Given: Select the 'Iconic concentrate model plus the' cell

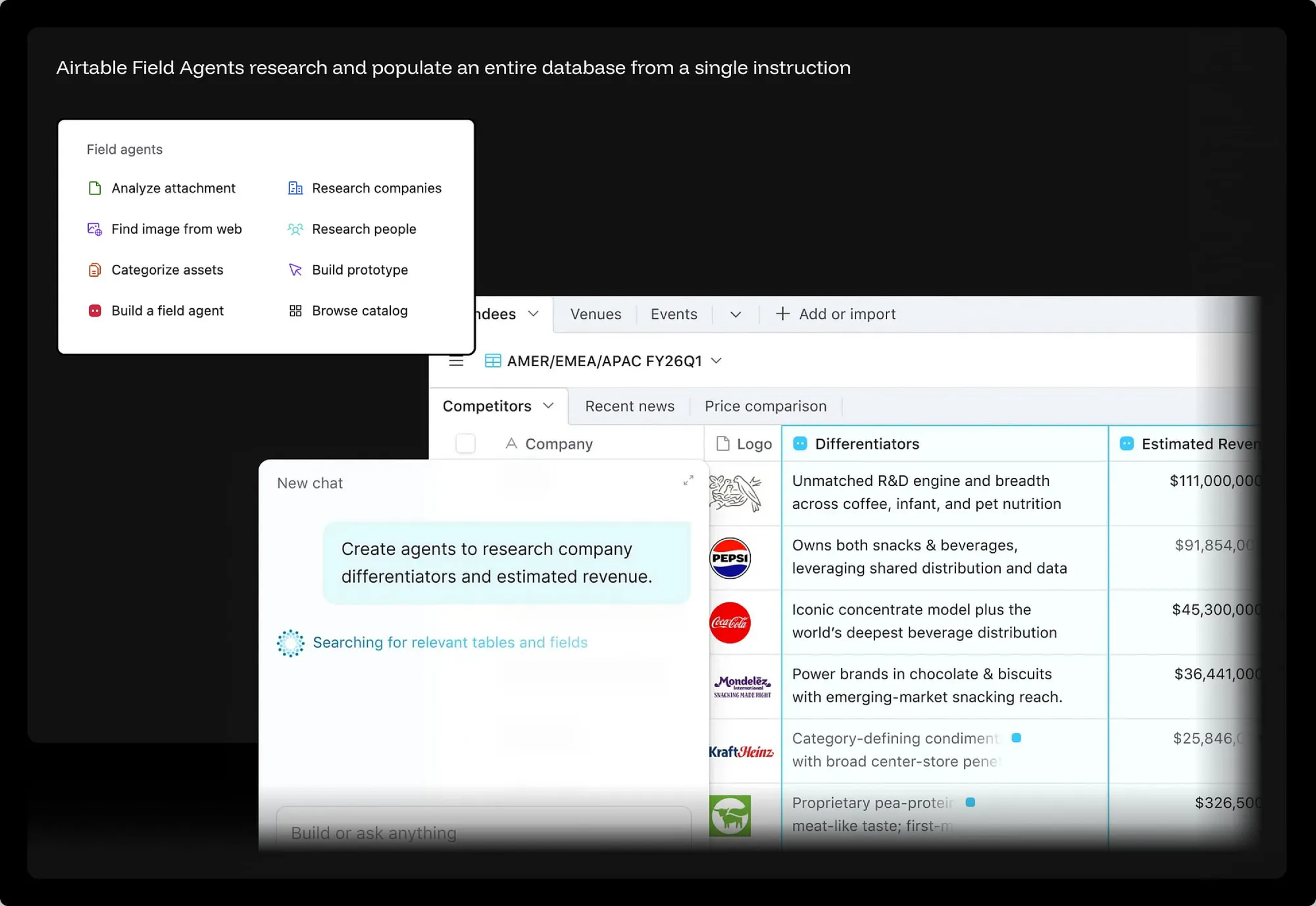Looking at the screenshot, I should click(945, 621).
